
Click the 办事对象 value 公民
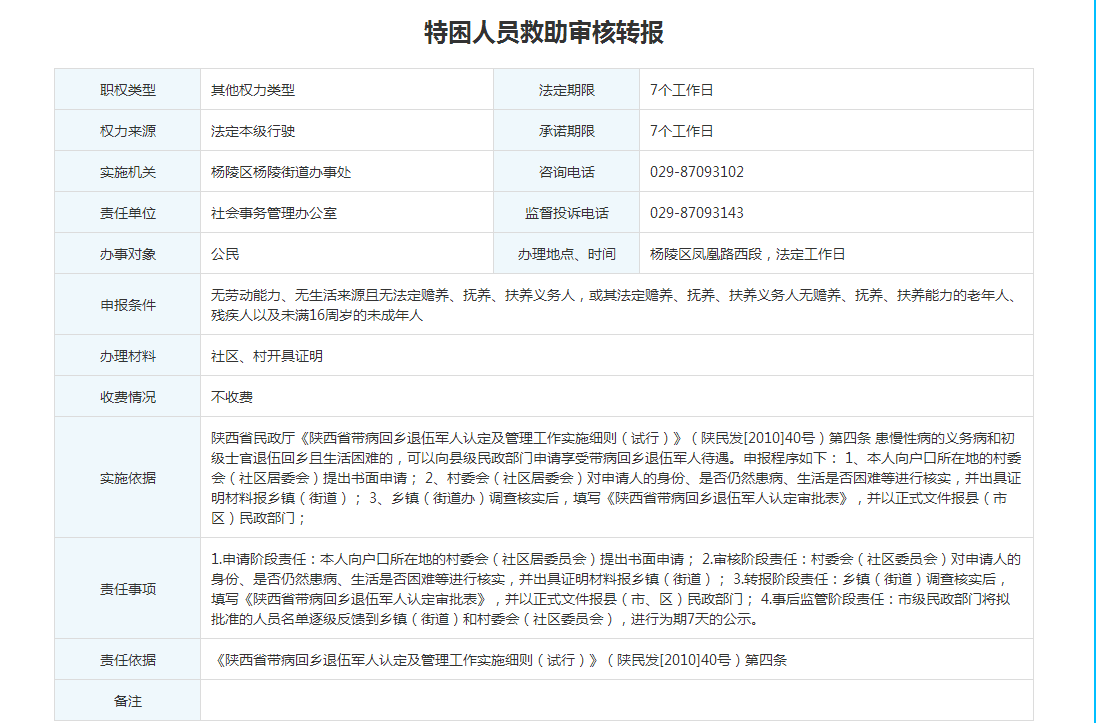(225, 254)
